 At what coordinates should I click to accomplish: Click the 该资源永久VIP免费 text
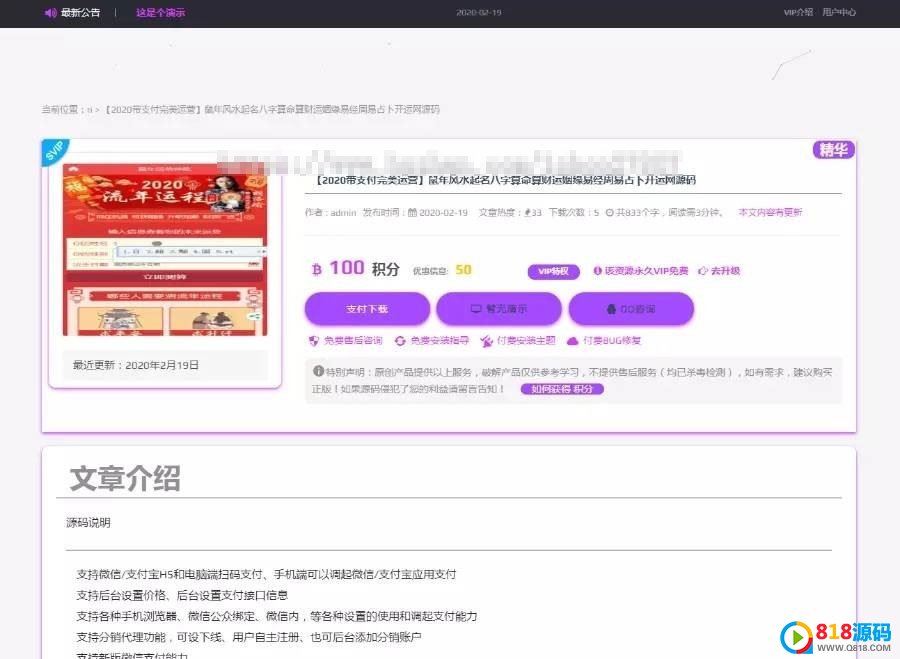pyautogui.click(x=646, y=270)
